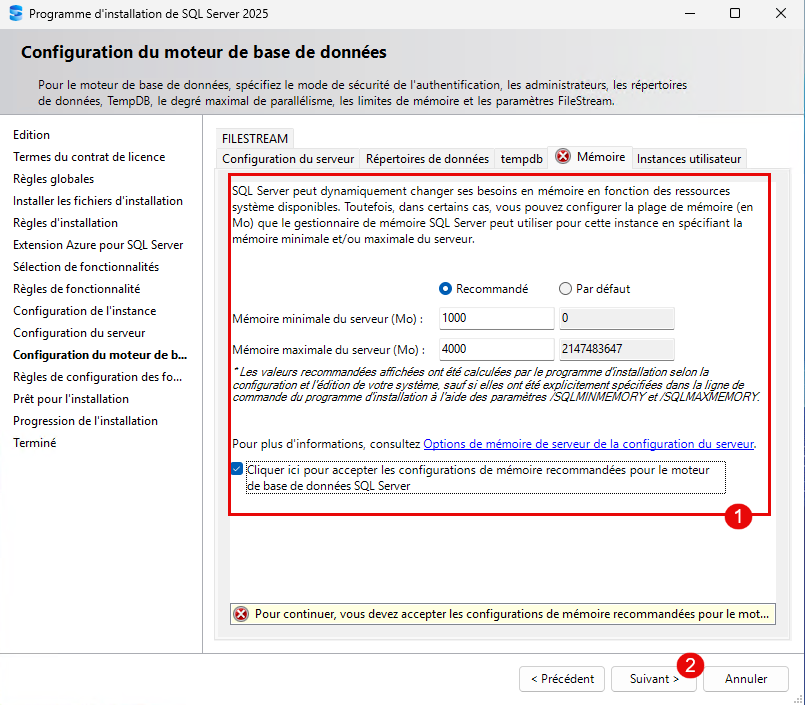Image resolution: width=805 pixels, height=705 pixels.
Task: Click Règles de configuration des fo... step
Action: pos(98,377)
